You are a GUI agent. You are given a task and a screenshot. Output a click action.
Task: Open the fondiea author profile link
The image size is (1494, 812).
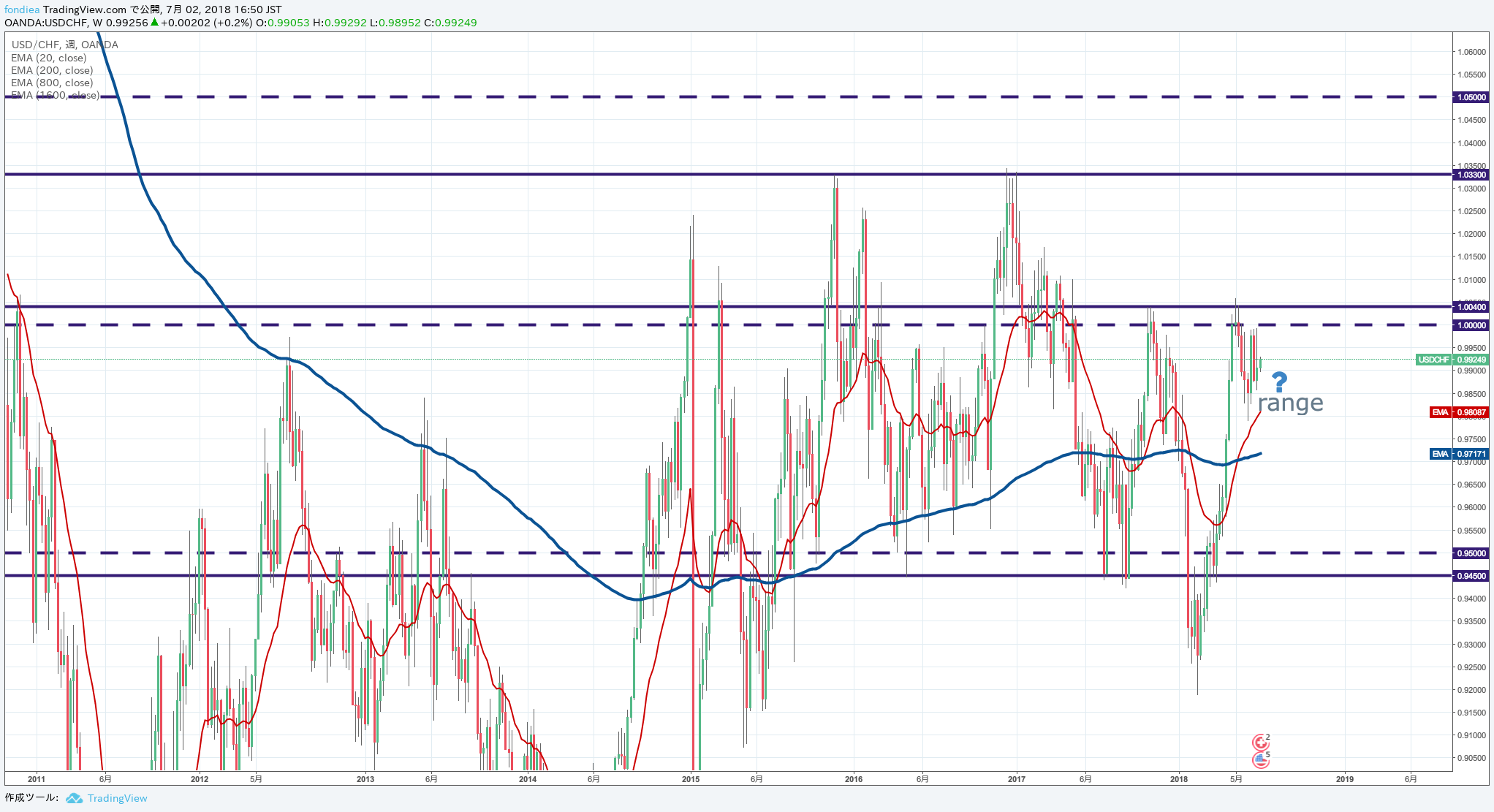click(x=22, y=10)
